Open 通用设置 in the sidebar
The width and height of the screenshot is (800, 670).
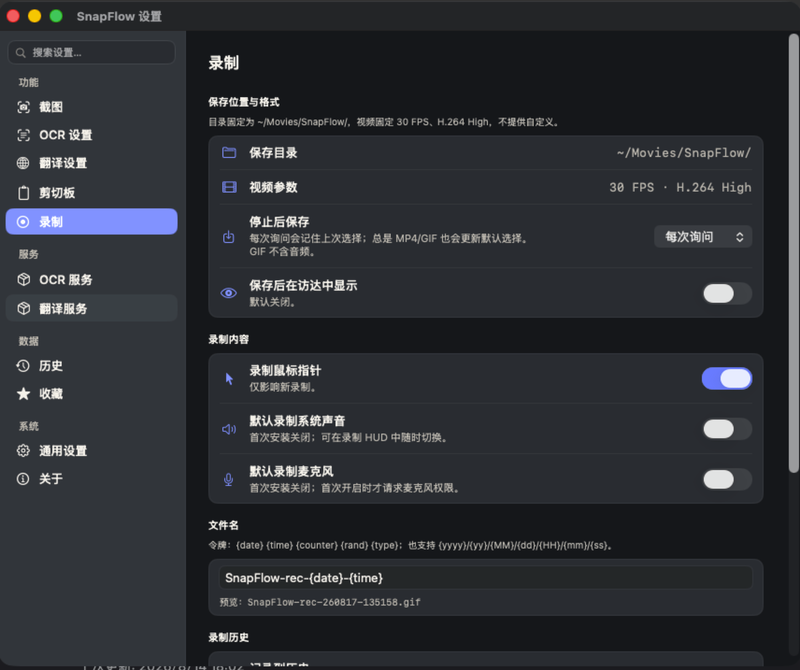pos(92,451)
